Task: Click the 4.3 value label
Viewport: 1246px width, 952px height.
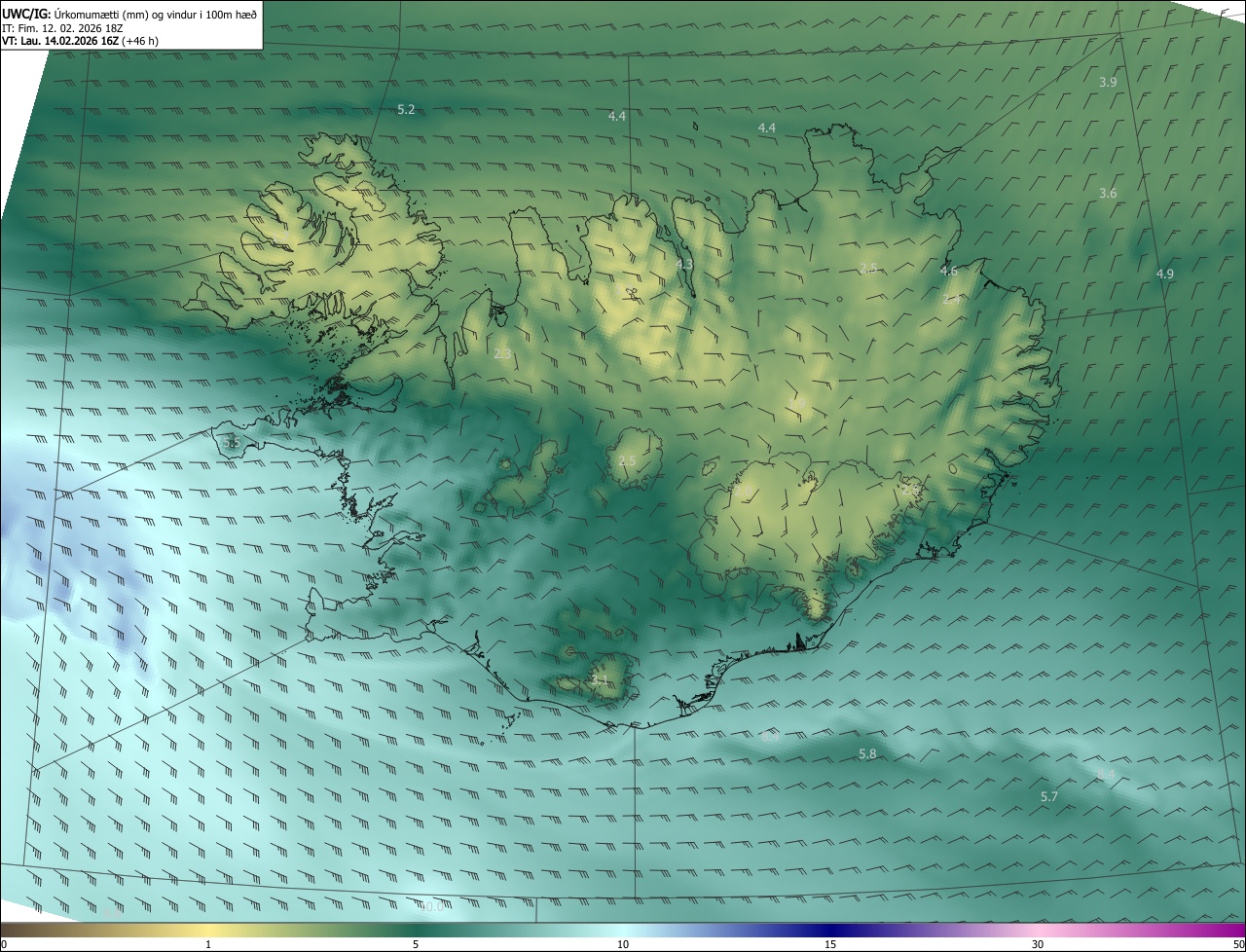Action: (684, 265)
